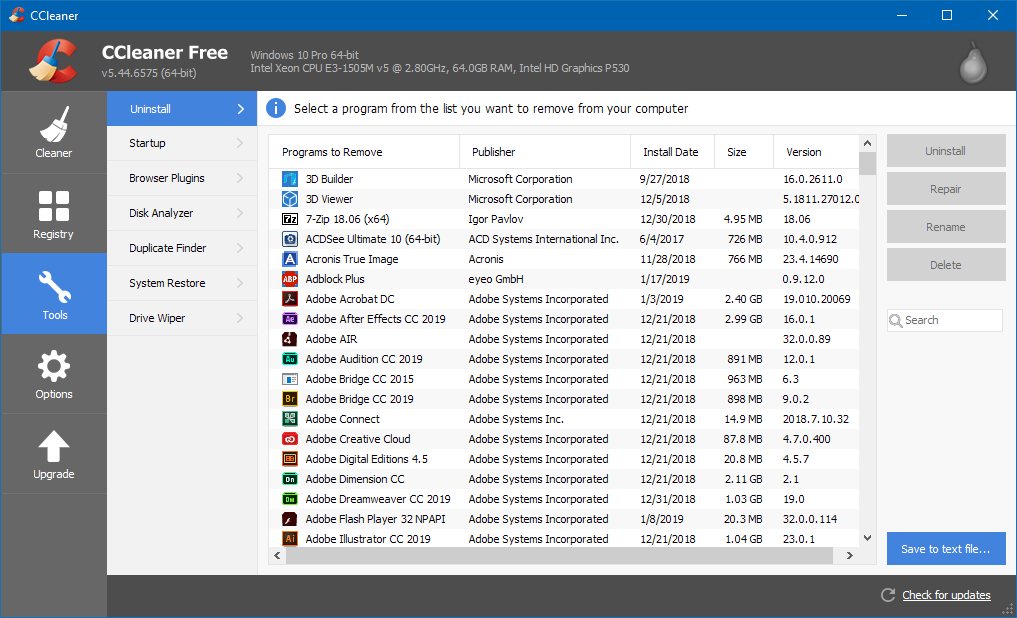This screenshot has height=618, width=1017.
Task: Click the Adobe After Effects icon
Action: (x=290, y=319)
